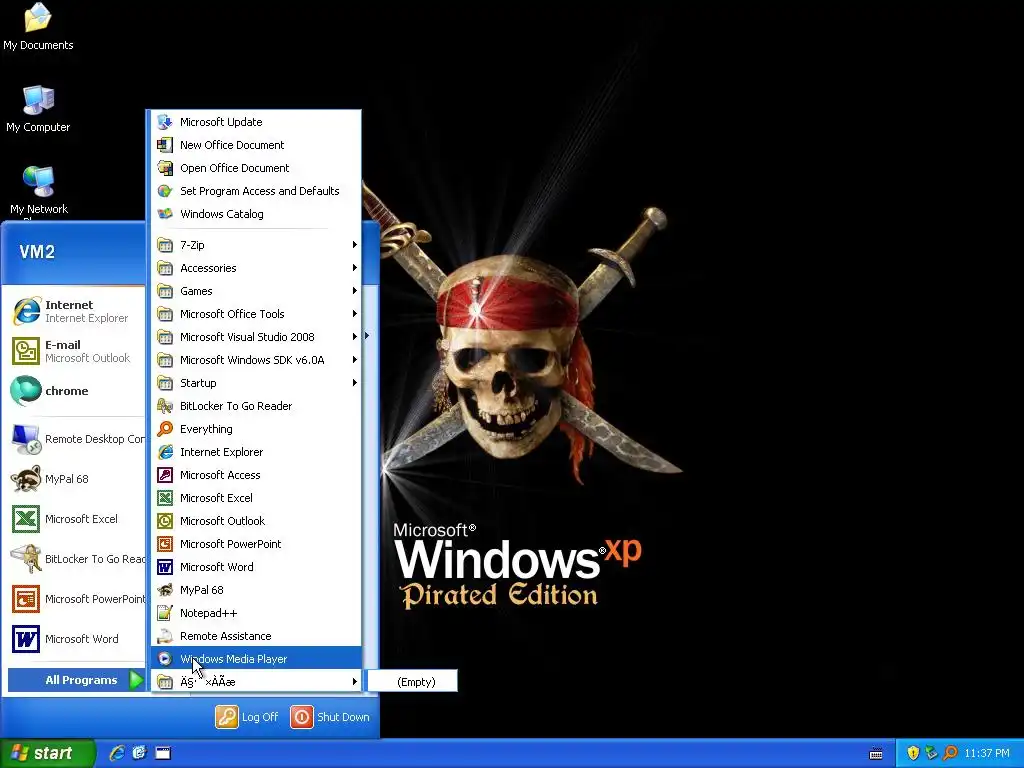Open Remote Assistance from All Programs

[256, 636]
